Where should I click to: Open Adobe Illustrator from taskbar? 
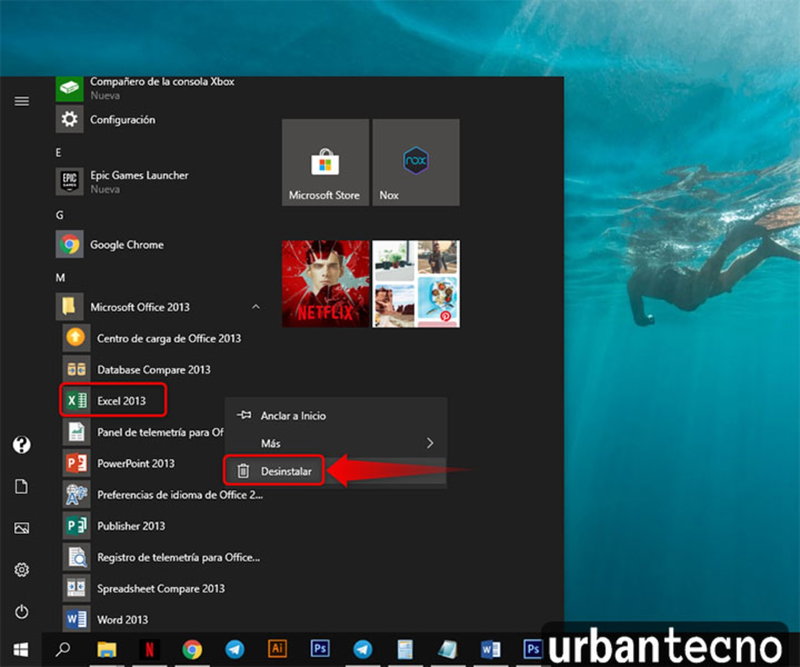click(278, 649)
